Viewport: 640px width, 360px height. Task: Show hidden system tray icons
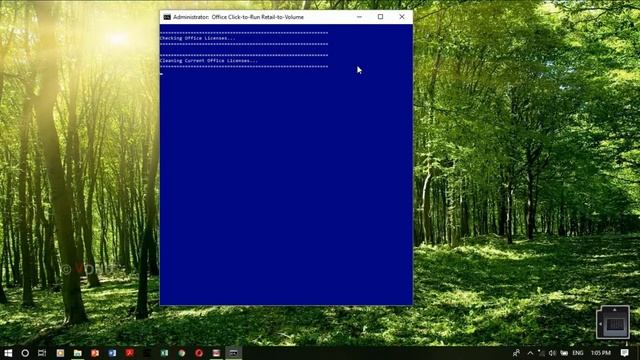click(x=530, y=353)
